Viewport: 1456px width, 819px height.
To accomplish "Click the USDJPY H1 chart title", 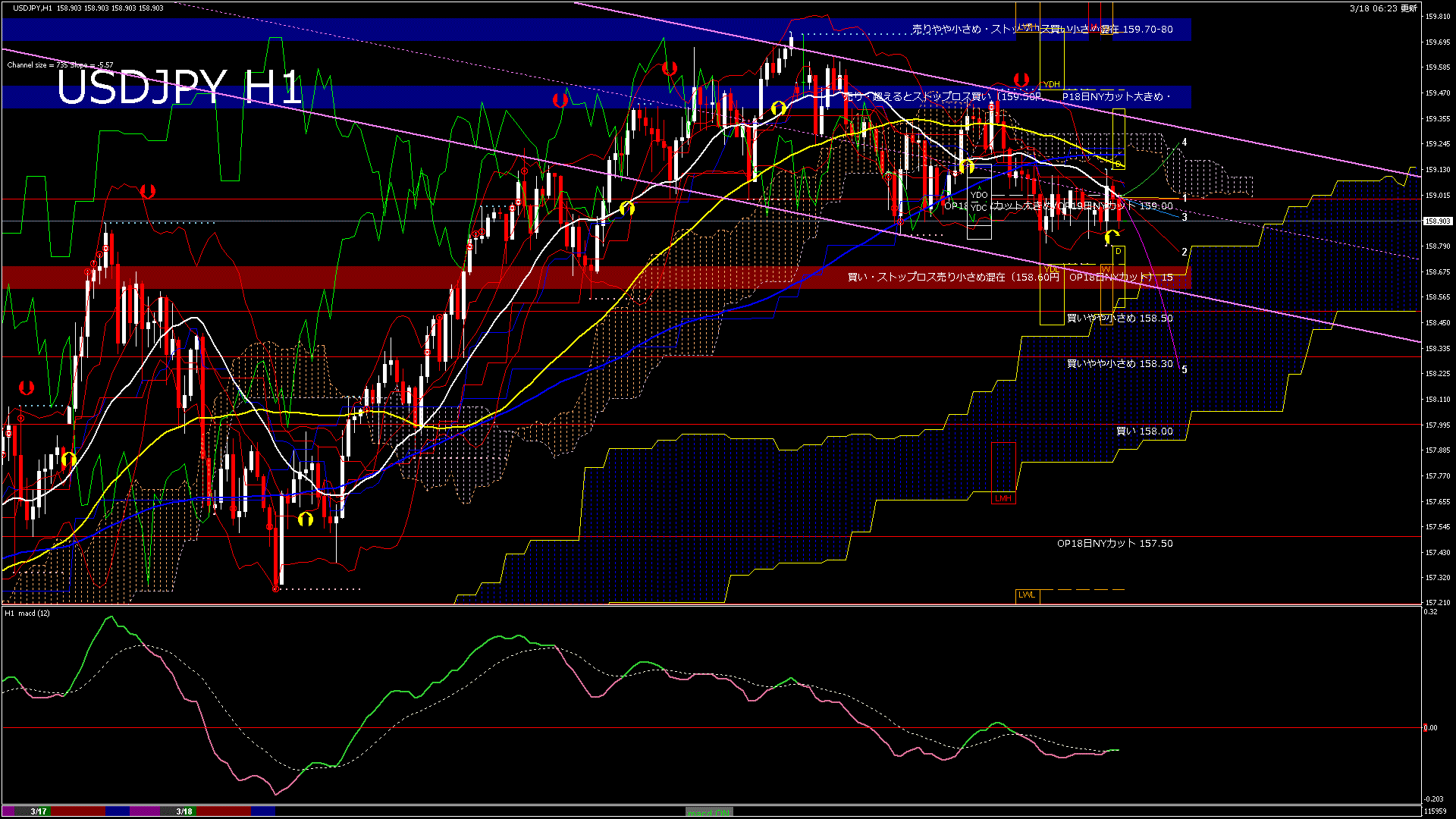I will pos(180,87).
